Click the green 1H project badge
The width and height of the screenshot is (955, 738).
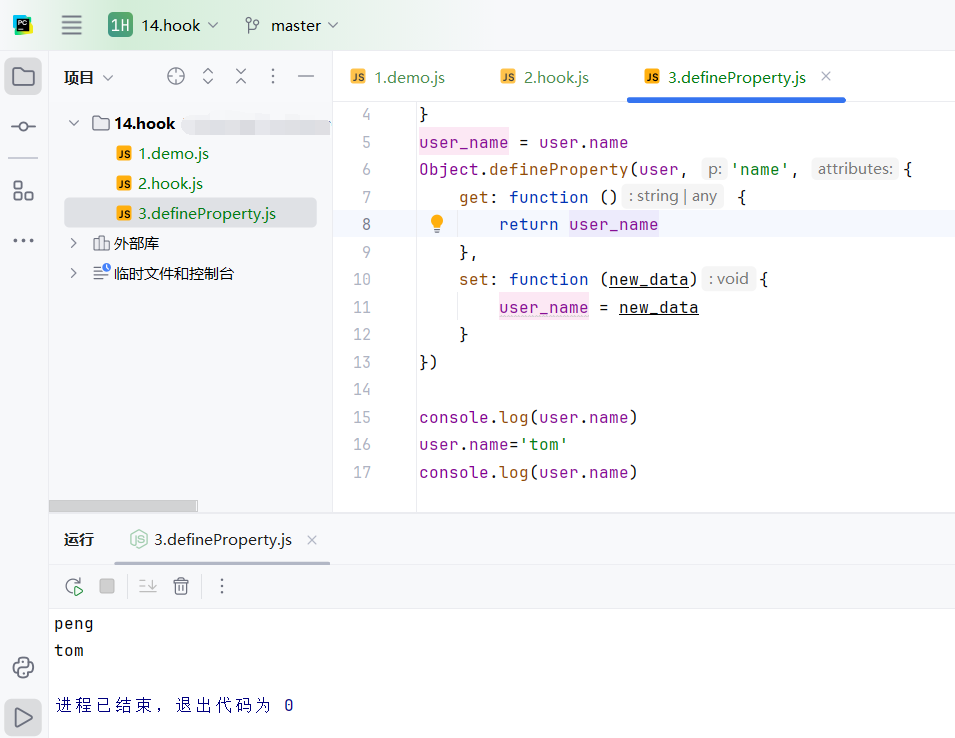[x=121, y=25]
